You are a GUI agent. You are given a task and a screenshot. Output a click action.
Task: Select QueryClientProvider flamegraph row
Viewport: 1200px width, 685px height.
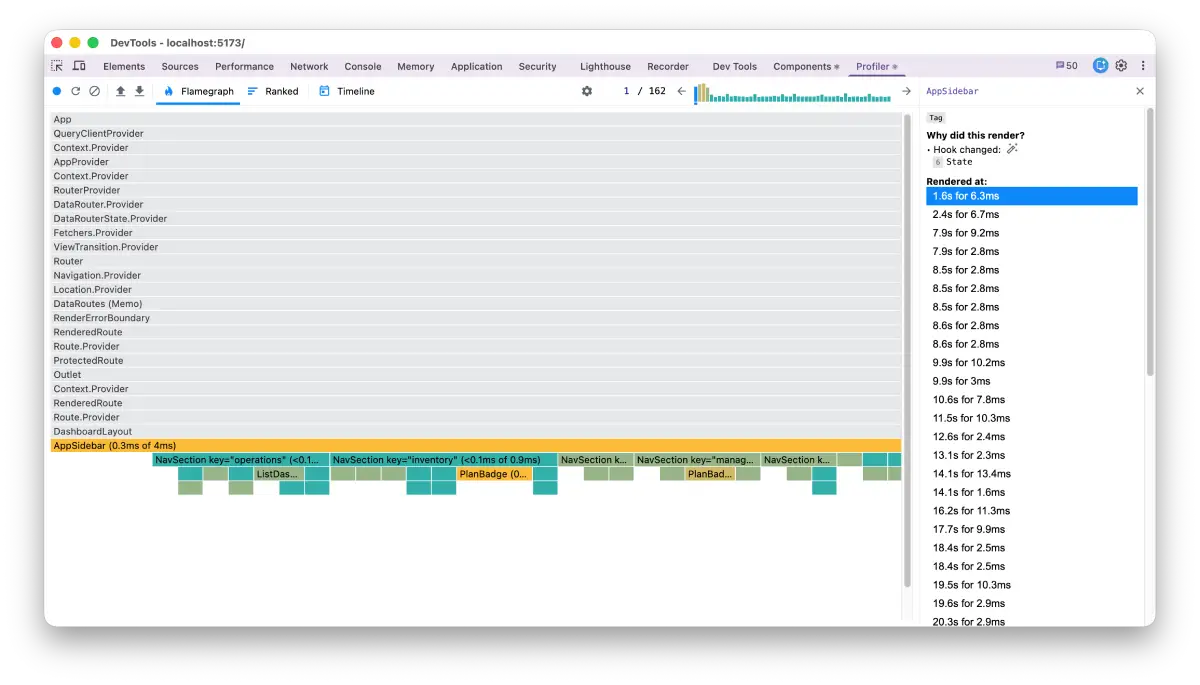[476, 133]
